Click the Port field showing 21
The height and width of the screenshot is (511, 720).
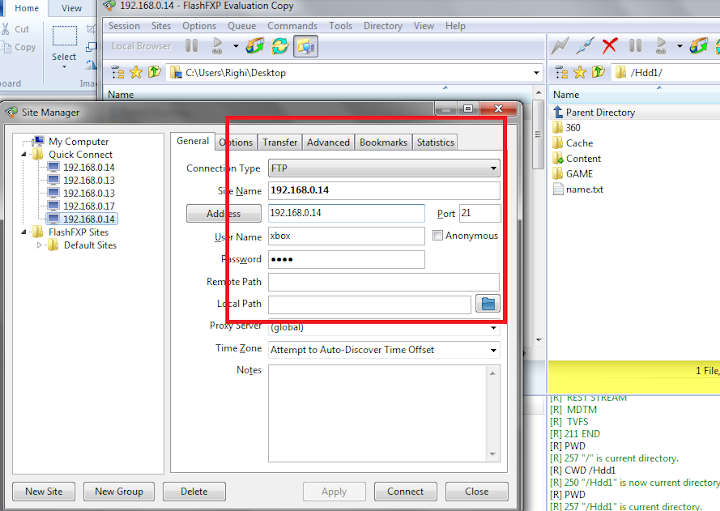[x=480, y=213]
